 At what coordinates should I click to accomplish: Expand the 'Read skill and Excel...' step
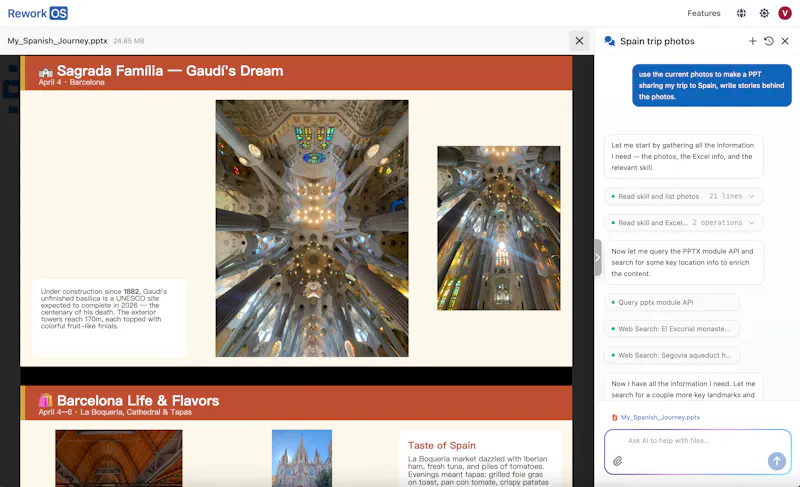pos(684,223)
